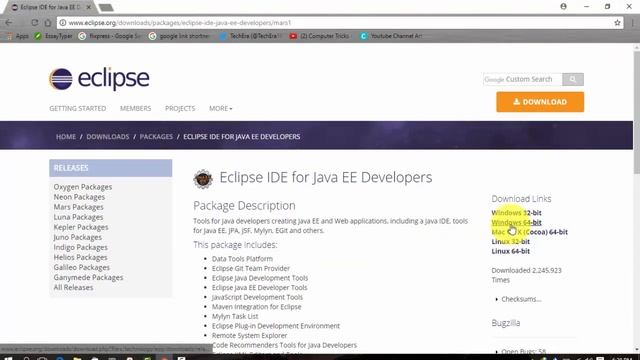Go to DOWNLOADS in the breadcrumb
This screenshot has height=360, width=640.
pos(108,137)
